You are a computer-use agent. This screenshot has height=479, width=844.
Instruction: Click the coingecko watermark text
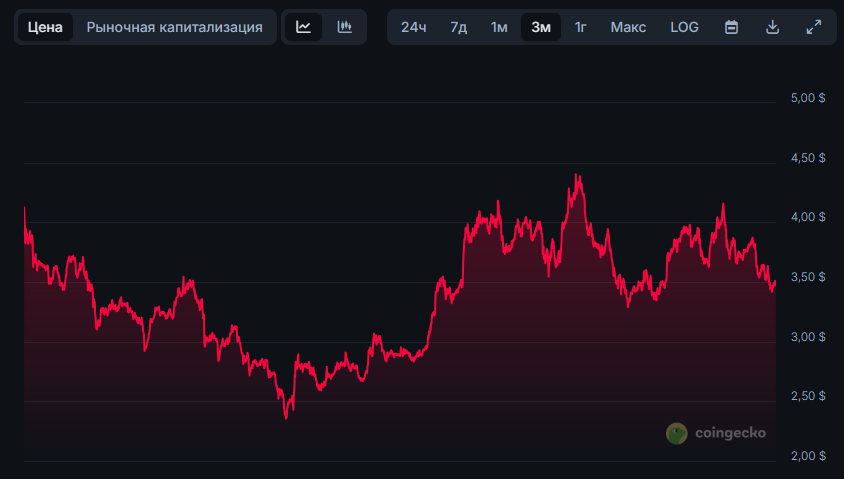click(729, 433)
